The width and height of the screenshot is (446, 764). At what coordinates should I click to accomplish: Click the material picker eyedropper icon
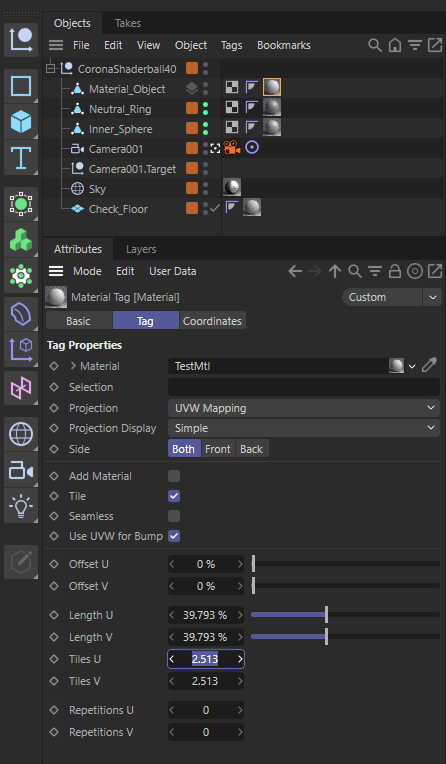pyautogui.click(x=429, y=365)
